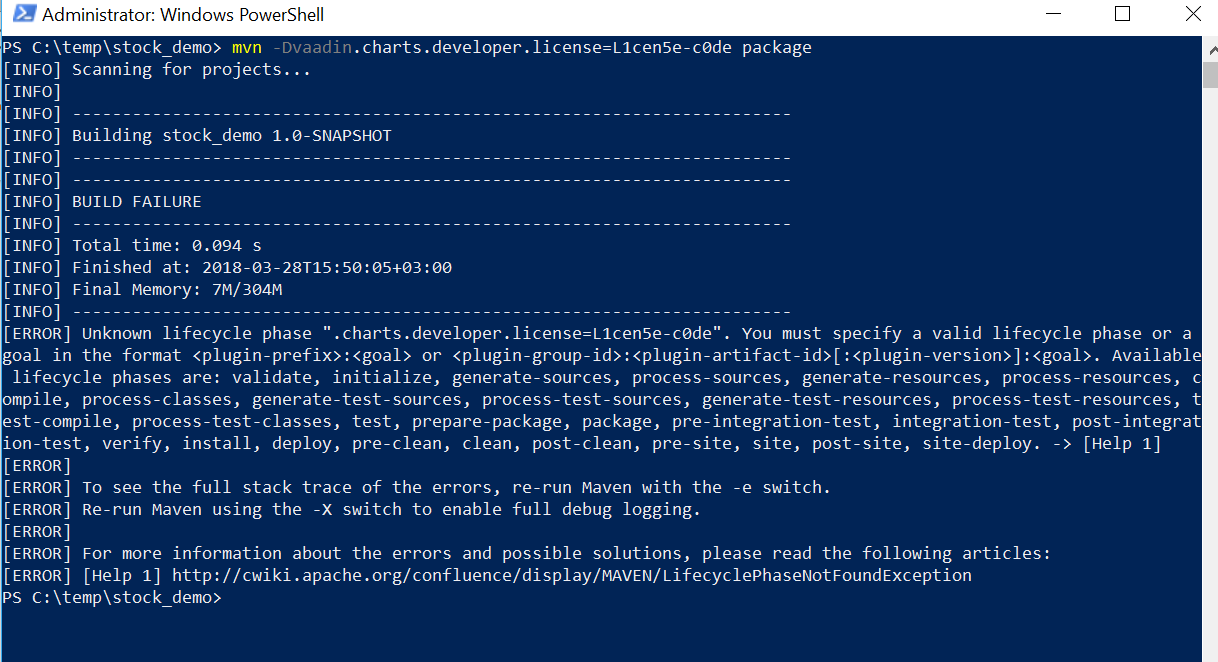Image resolution: width=1218 pixels, height=662 pixels.
Task: Click the Building stock_demo 1.0-SNAPSHOT line
Action: pos(197,136)
